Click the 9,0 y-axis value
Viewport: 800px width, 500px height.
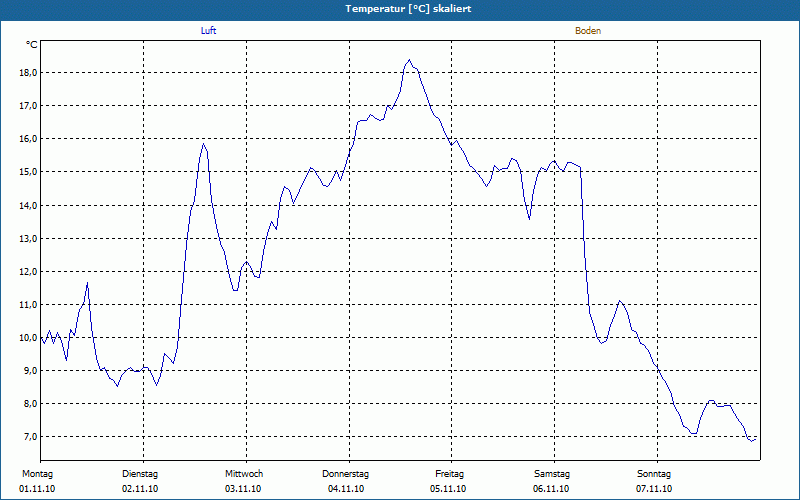[x=31, y=370]
